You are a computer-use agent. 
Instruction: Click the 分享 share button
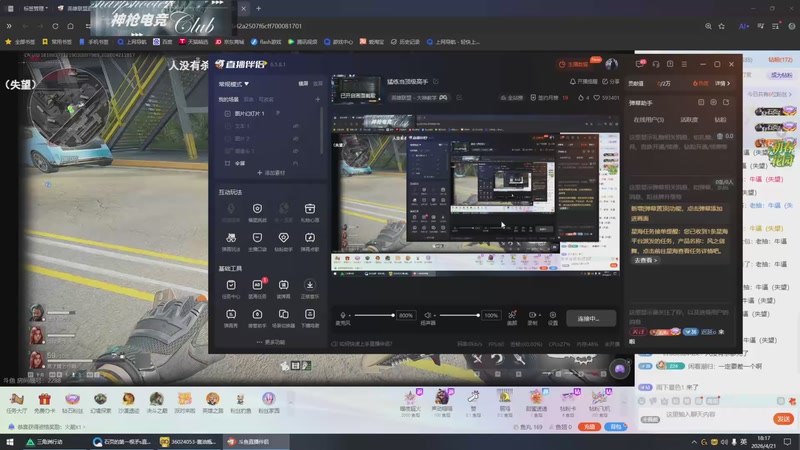611,82
